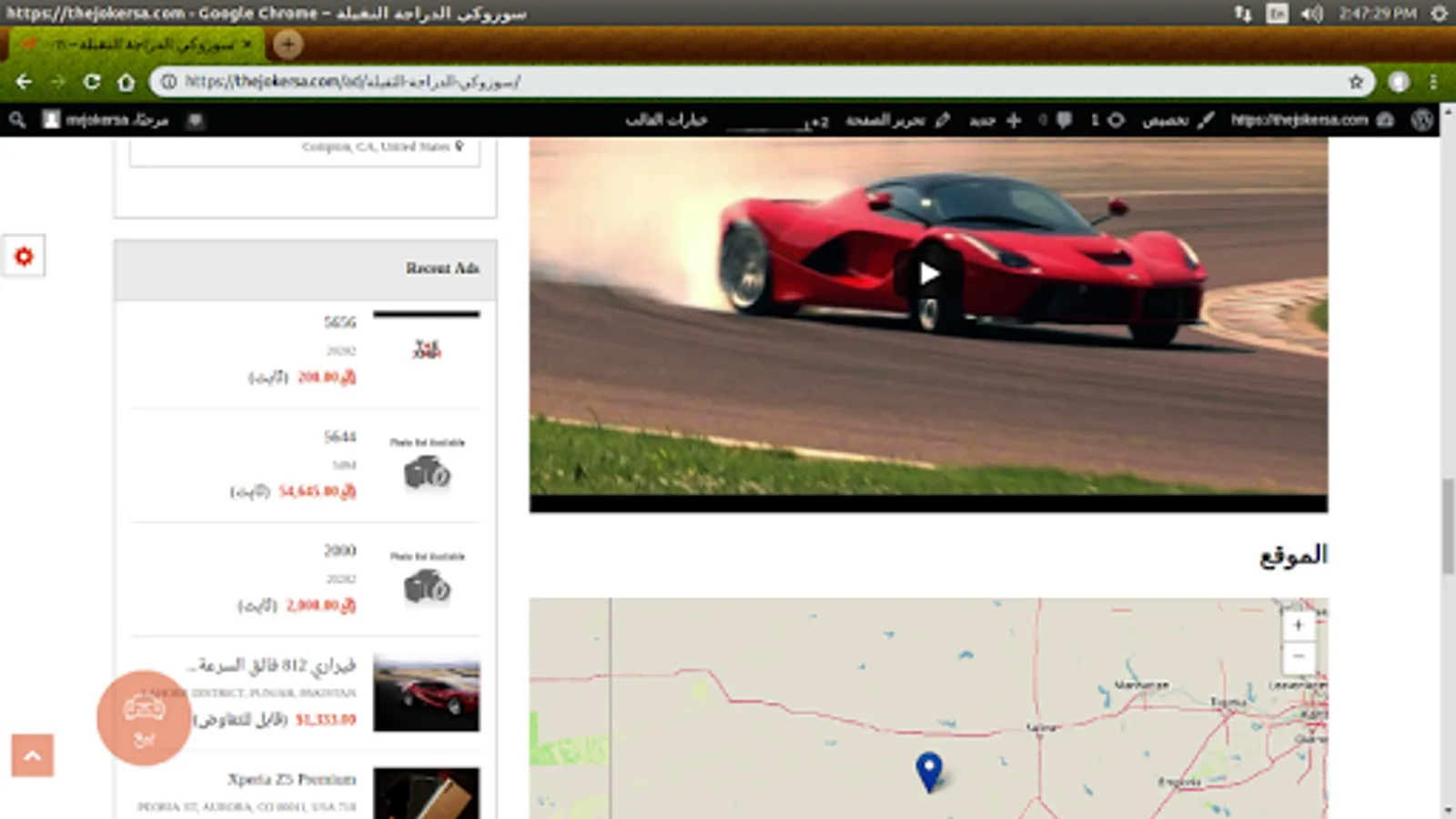Open the system network indicator
Screen dimensions: 1456x819
[1243, 14]
